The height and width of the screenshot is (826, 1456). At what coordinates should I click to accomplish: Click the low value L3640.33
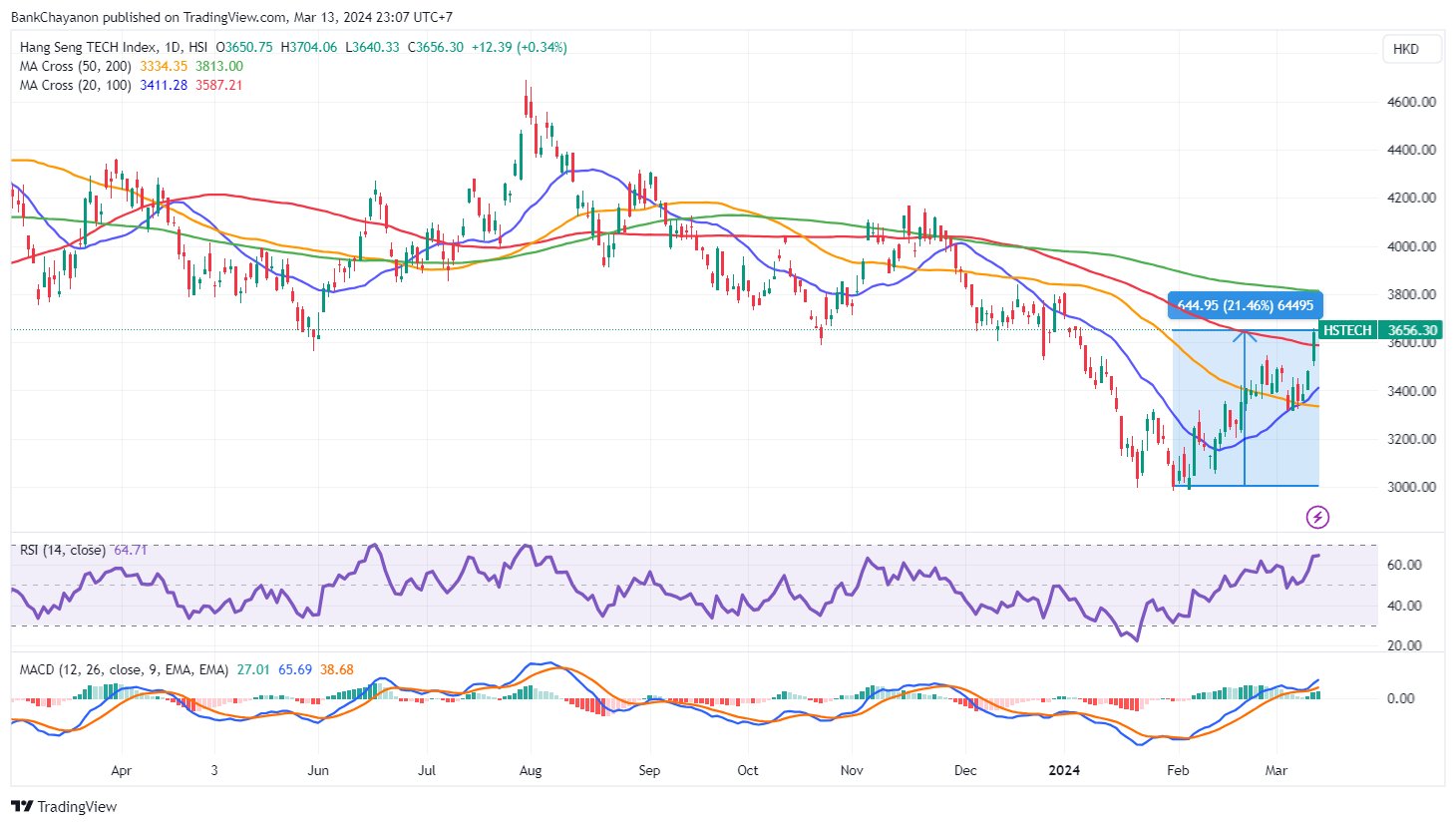coord(372,47)
